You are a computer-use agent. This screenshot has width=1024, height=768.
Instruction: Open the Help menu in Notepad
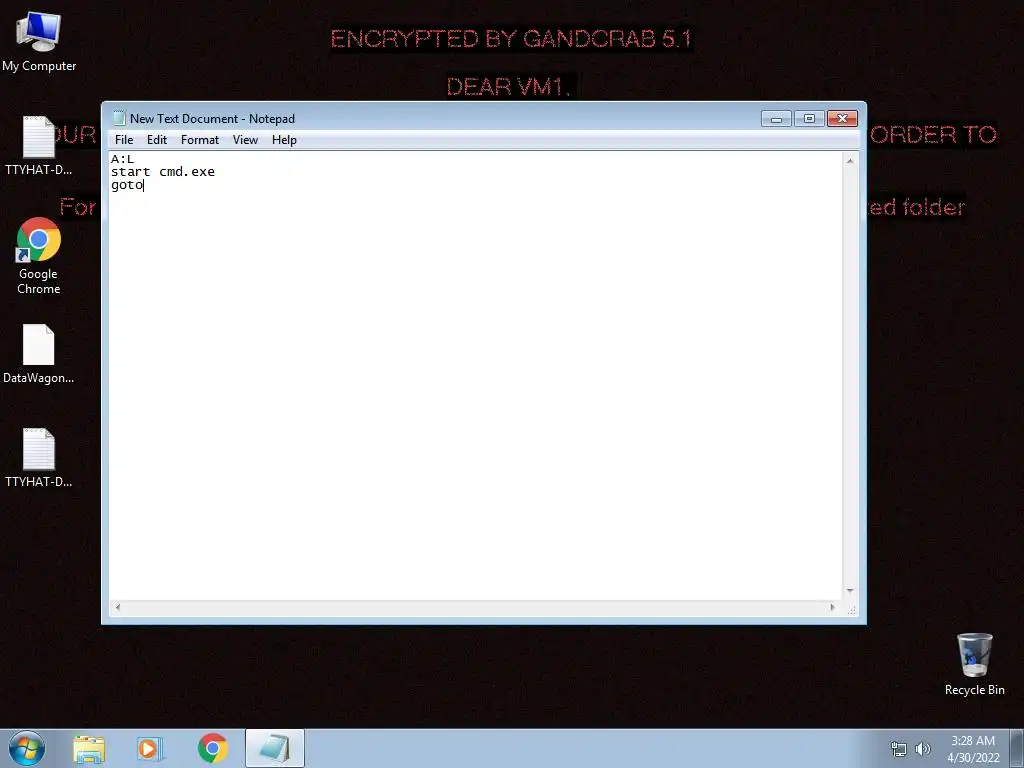coord(284,140)
